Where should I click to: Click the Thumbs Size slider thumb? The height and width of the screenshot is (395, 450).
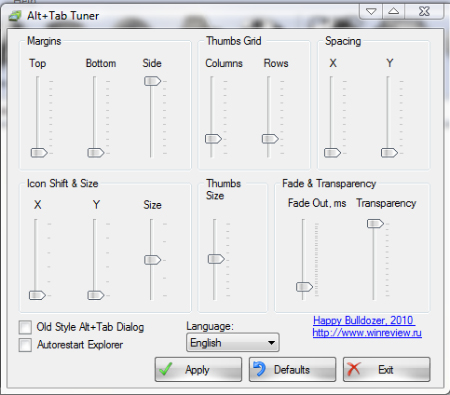pos(216,259)
